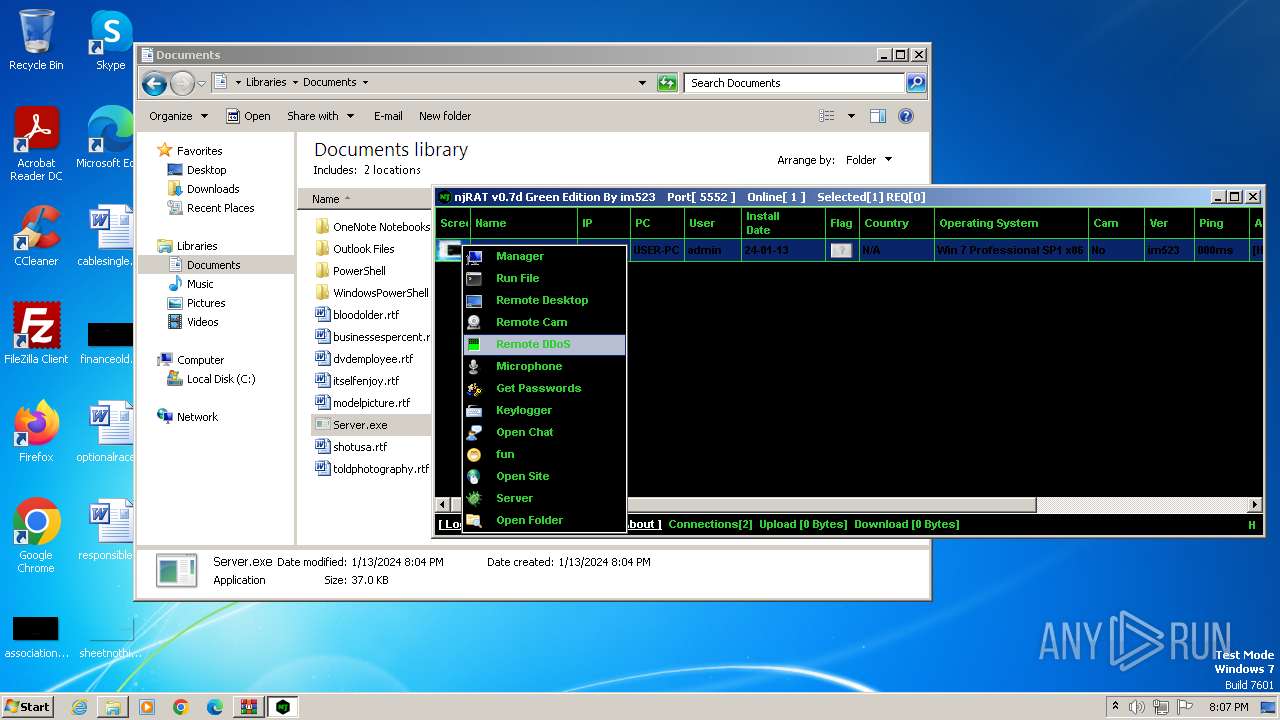
Task: Expand the Documents breadcrumb arrow
Action: point(365,83)
